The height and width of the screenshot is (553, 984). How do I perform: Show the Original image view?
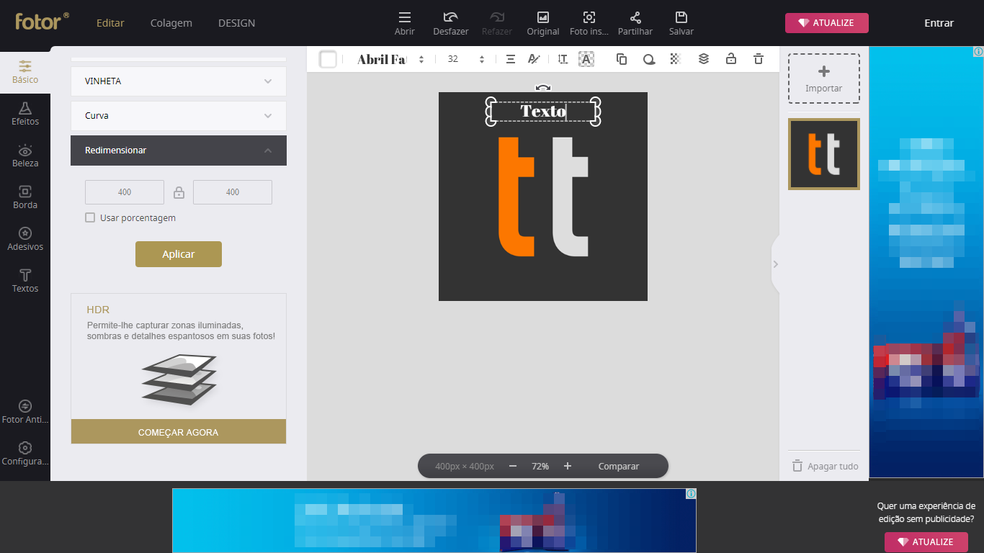point(543,23)
